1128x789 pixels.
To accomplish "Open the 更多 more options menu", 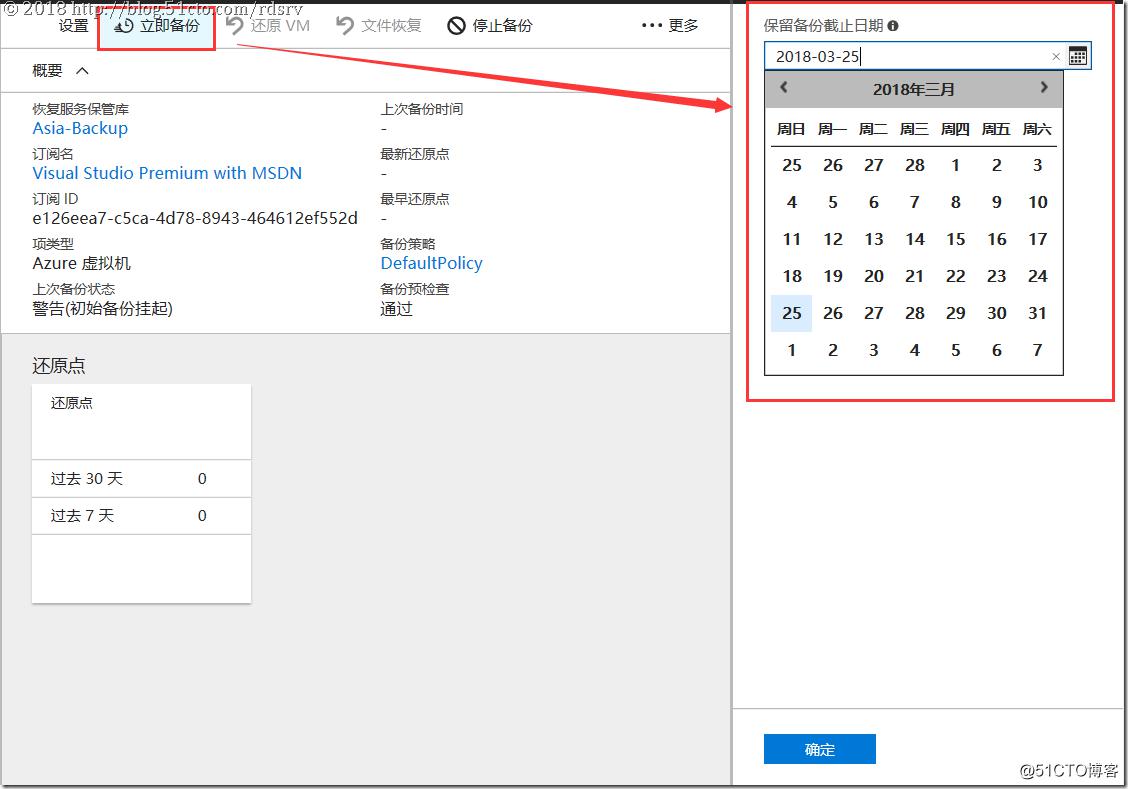I will click(x=670, y=26).
